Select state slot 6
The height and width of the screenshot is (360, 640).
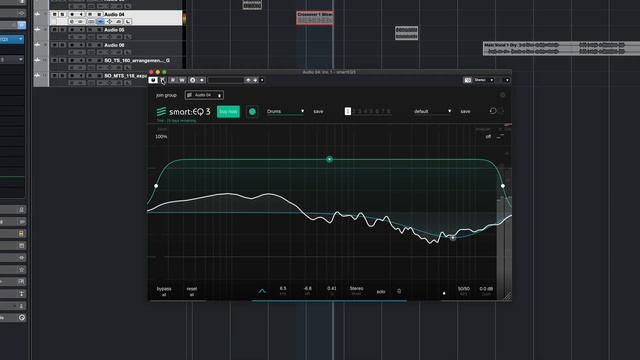(x=377, y=111)
